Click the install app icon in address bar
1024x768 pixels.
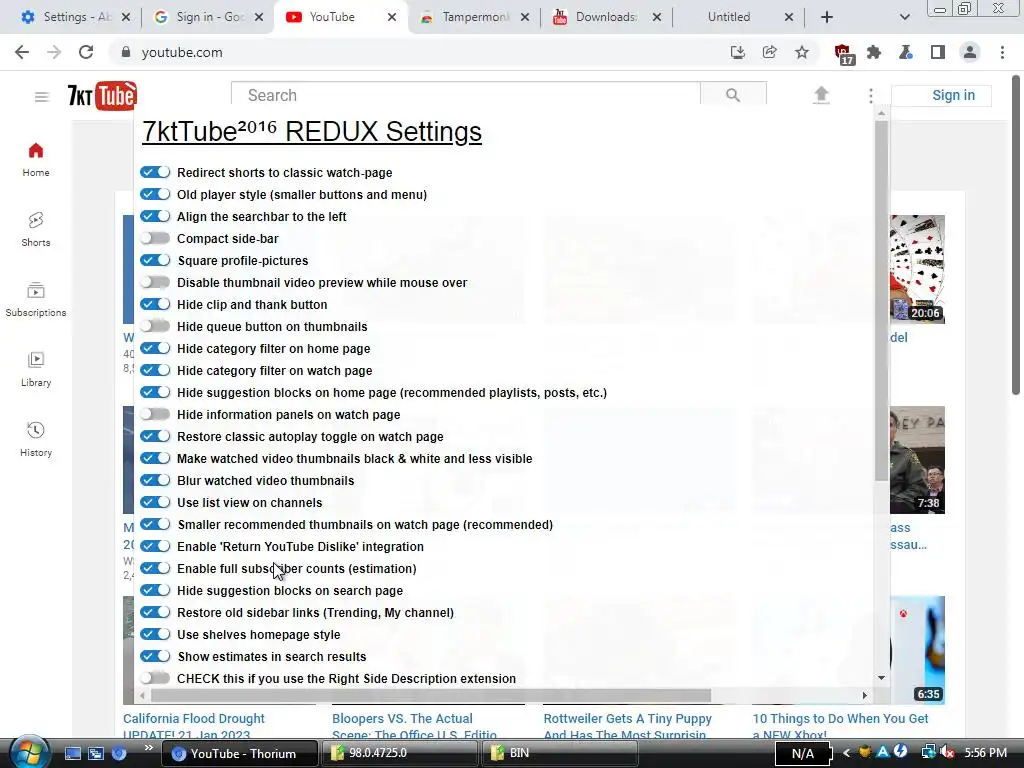738,52
